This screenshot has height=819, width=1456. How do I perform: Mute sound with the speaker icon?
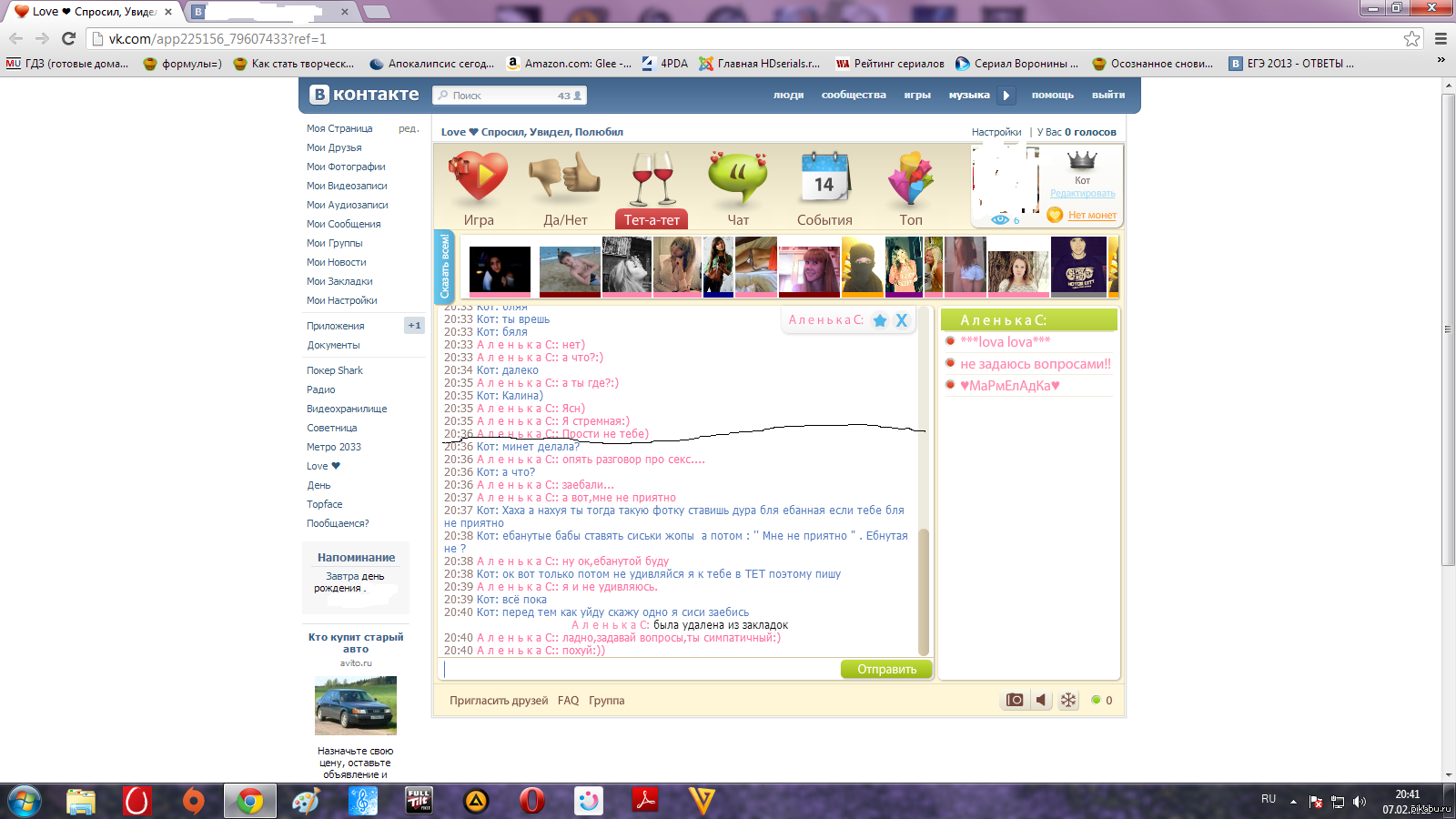pos(1042,700)
